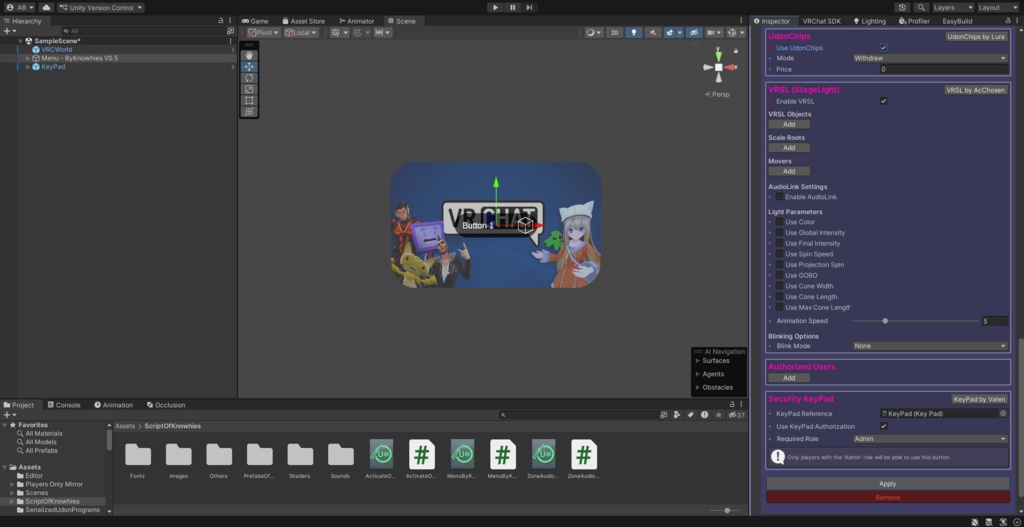This screenshot has height=527, width=1024.
Task: Click the Step frame button
Action: coord(529,7)
